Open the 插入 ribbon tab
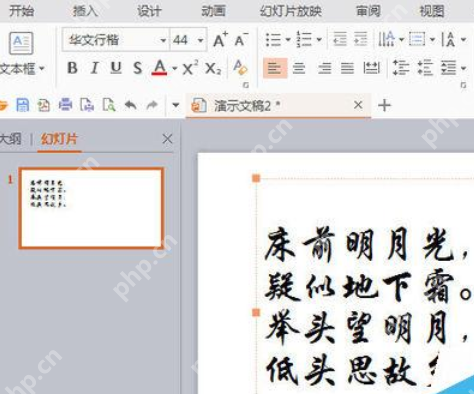 click(x=85, y=11)
